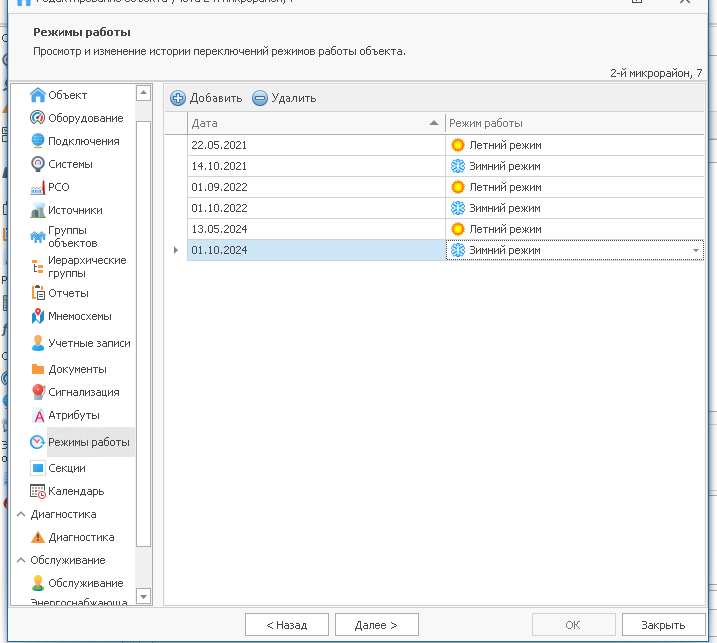Open Подключения via its globe icon
Image resolution: width=717 pixels, height=643 pixels.
click(38, 141)
